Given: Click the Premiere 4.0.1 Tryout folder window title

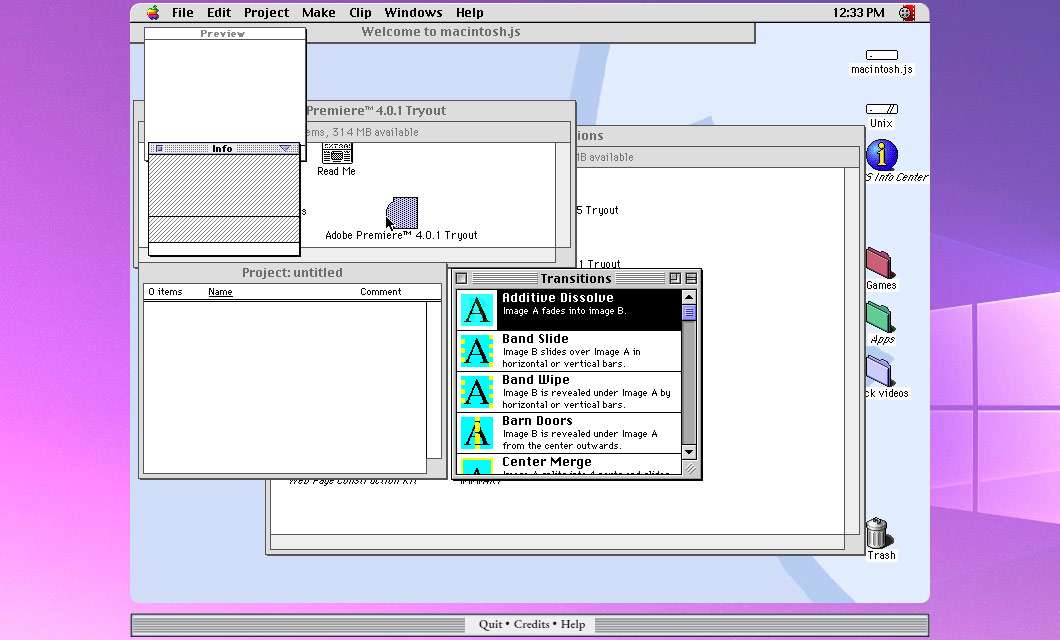Looking at the screenshot, I should 376,110.
